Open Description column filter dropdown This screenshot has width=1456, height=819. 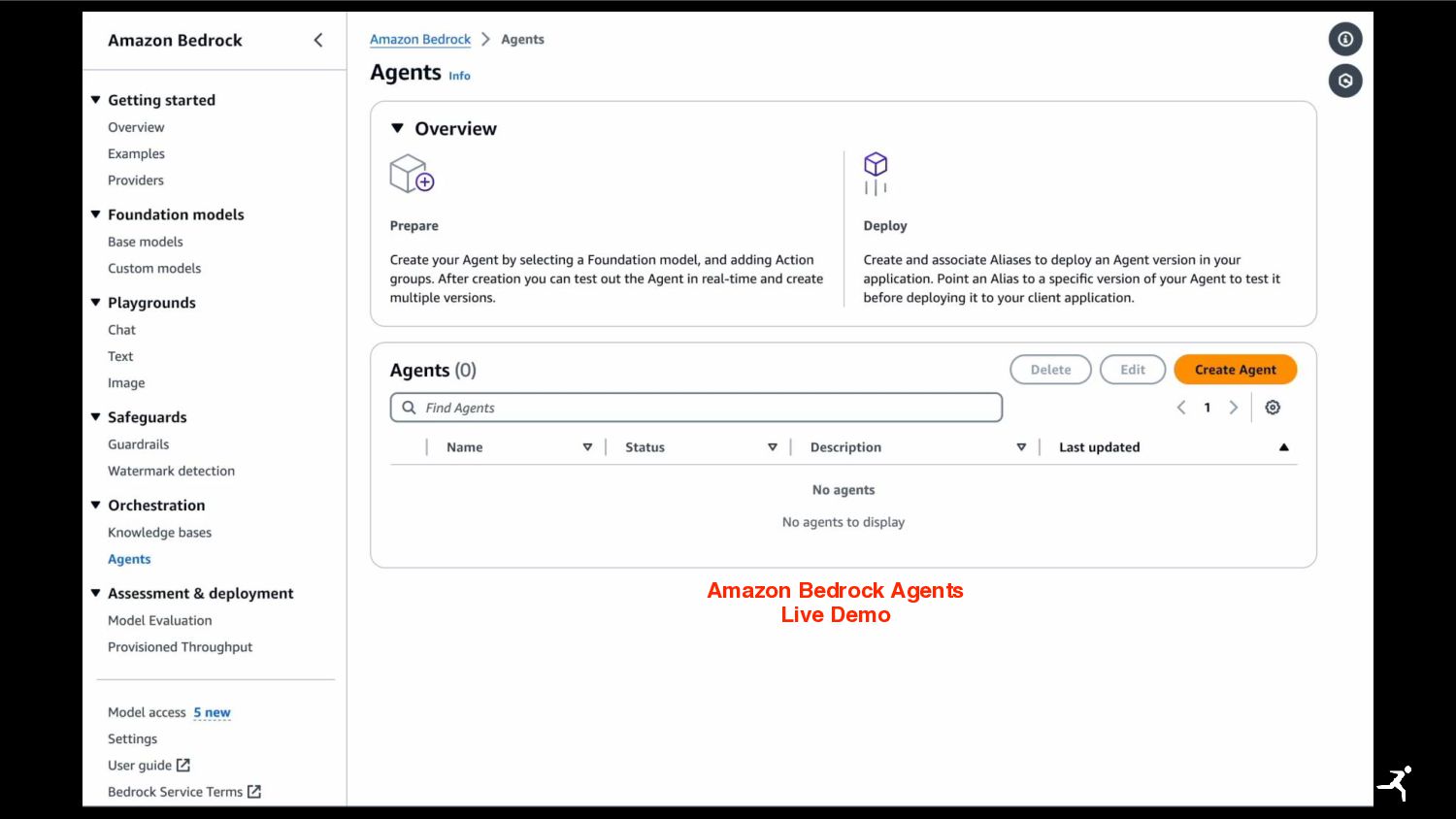1021,447
